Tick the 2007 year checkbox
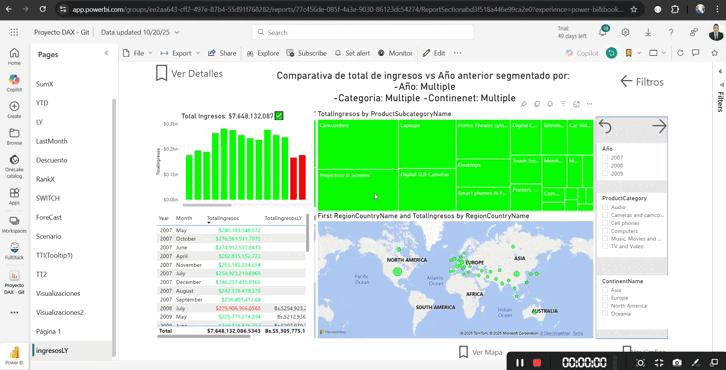 [x=605, y=157]
